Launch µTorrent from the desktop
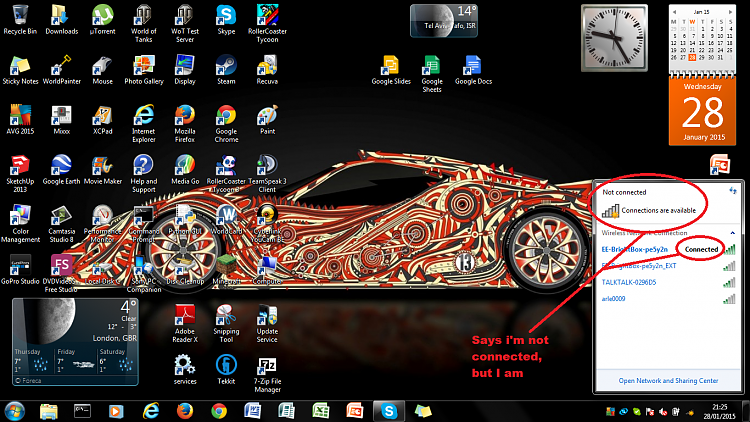This screenshot has width=750, height=422. 102,20
